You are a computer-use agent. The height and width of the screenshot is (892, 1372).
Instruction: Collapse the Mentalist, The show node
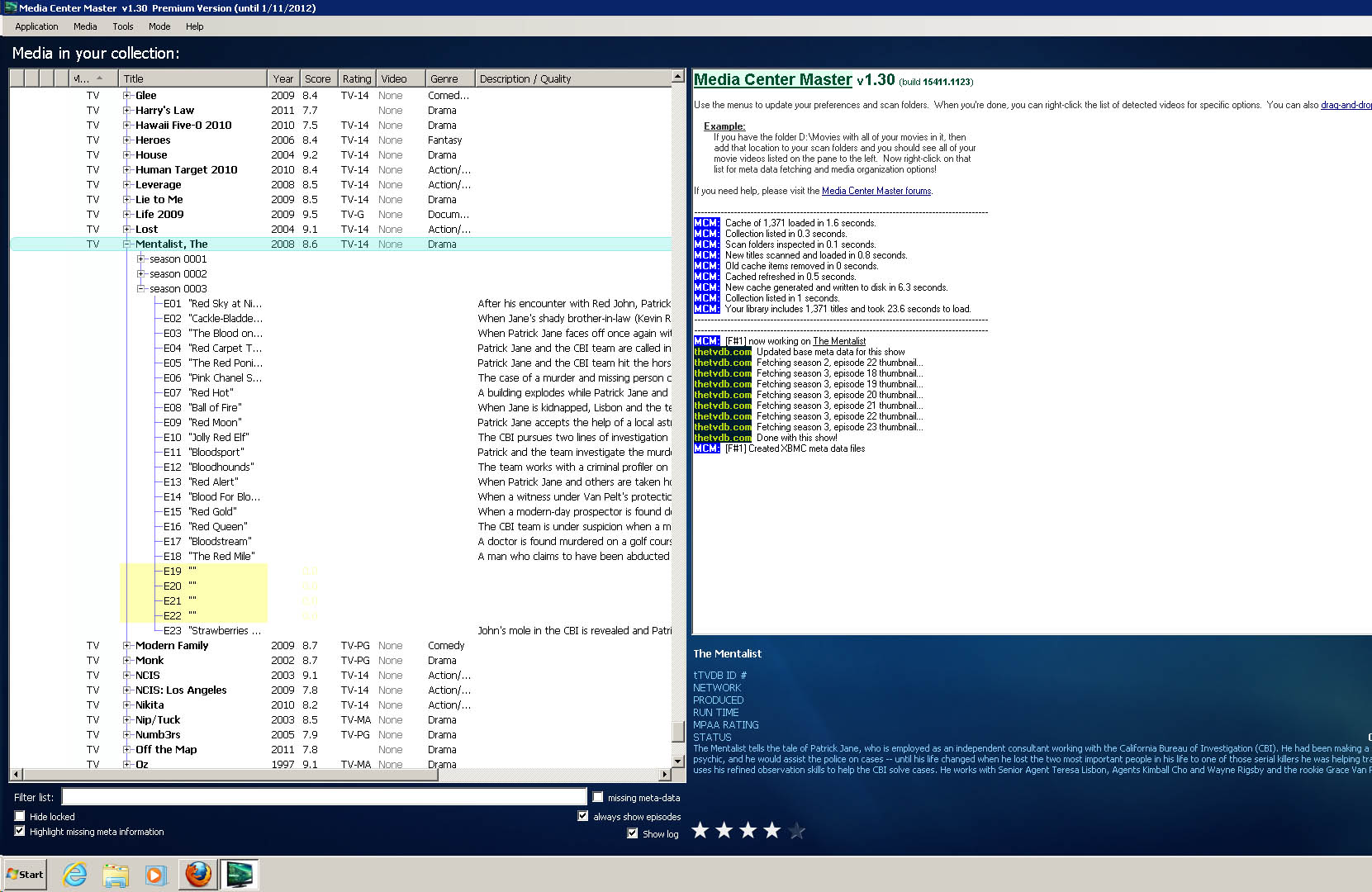click(127, 244)
